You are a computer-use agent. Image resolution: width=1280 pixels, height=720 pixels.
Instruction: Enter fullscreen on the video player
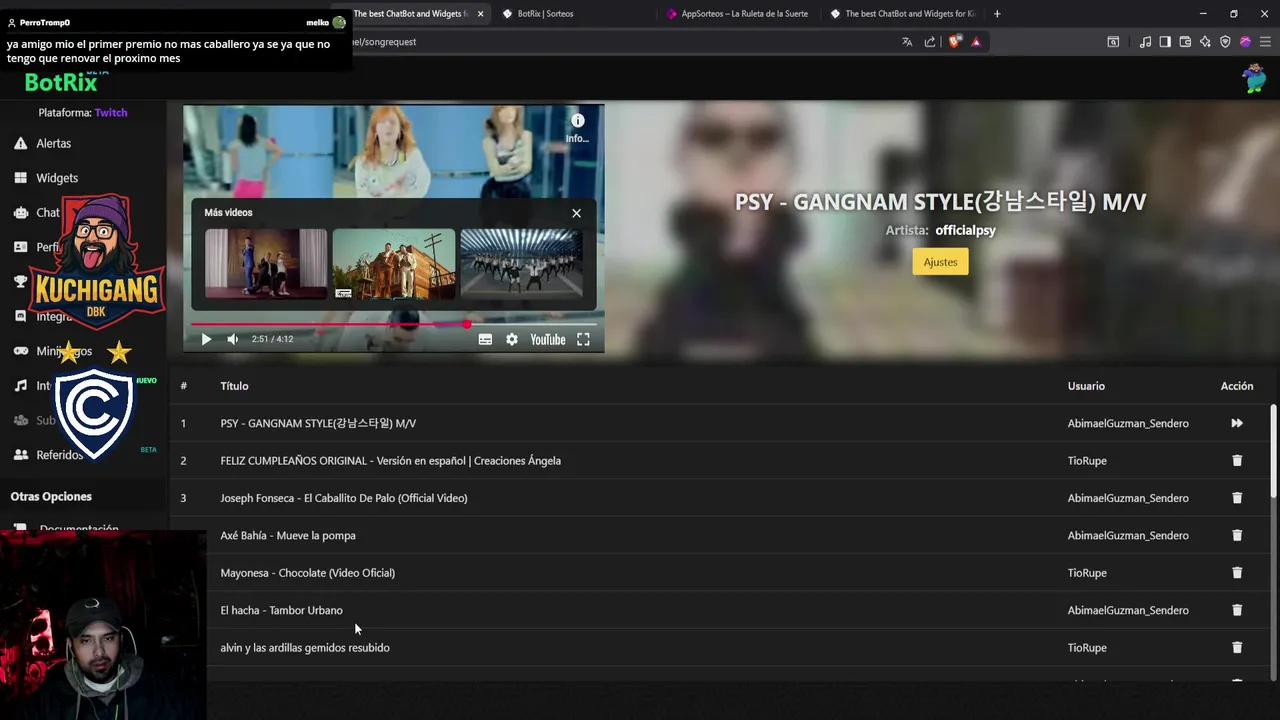(x=583, y=339)
